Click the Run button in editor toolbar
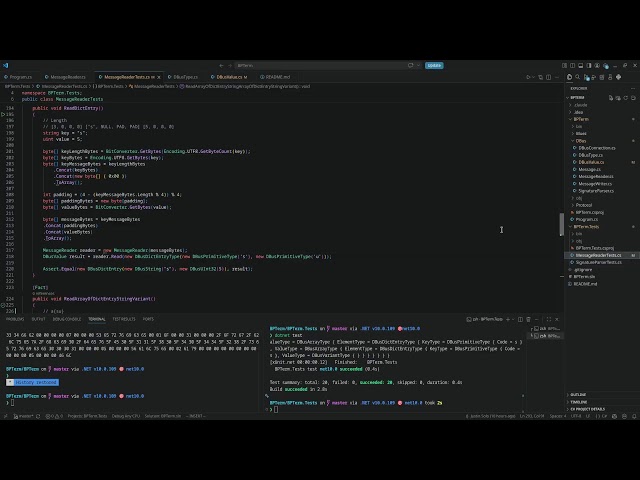The height and width of the screenshot is (480, 640). 528,77
